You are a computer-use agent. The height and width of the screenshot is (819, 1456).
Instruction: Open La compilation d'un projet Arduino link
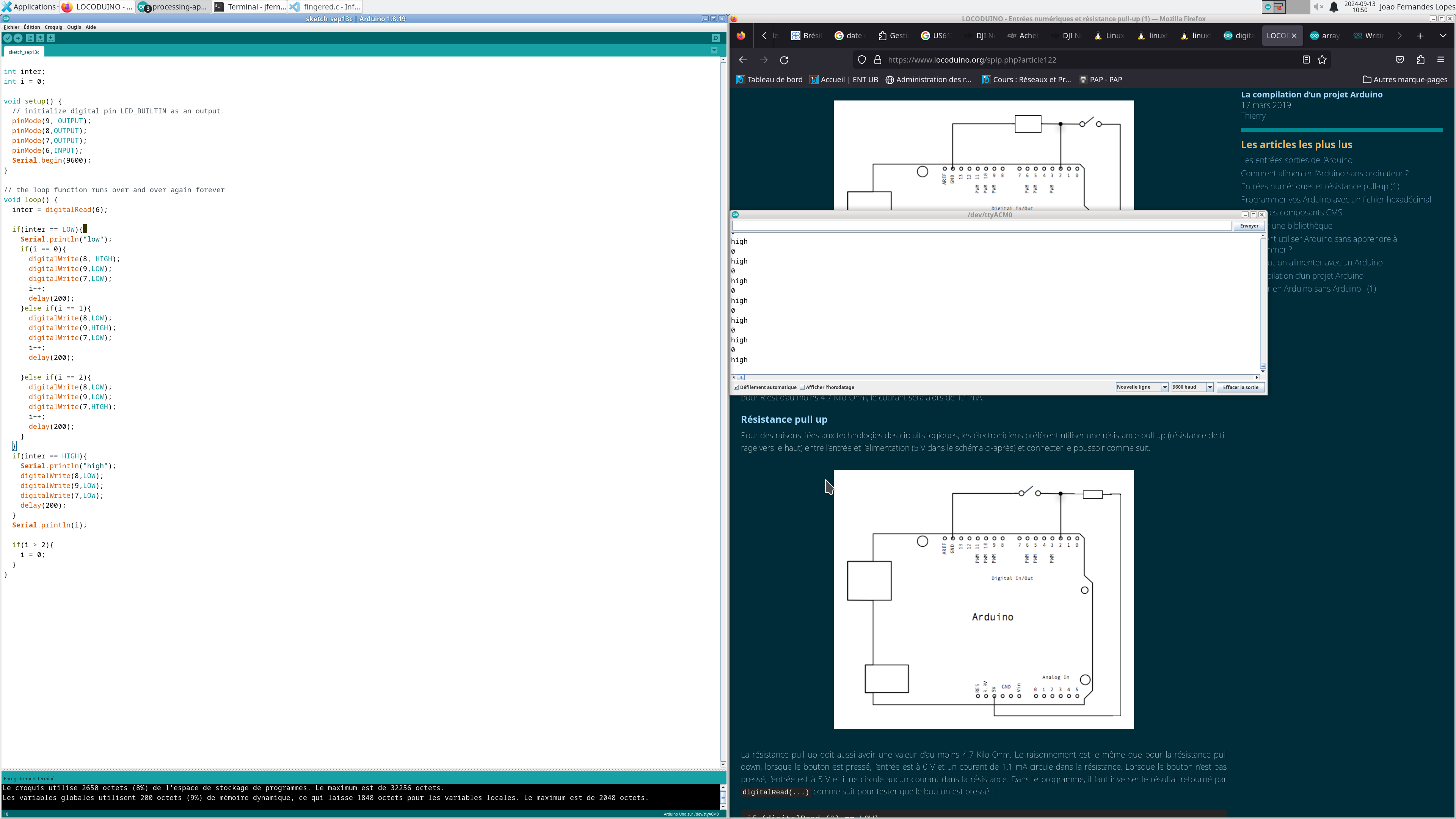(x=1311, y=94)
